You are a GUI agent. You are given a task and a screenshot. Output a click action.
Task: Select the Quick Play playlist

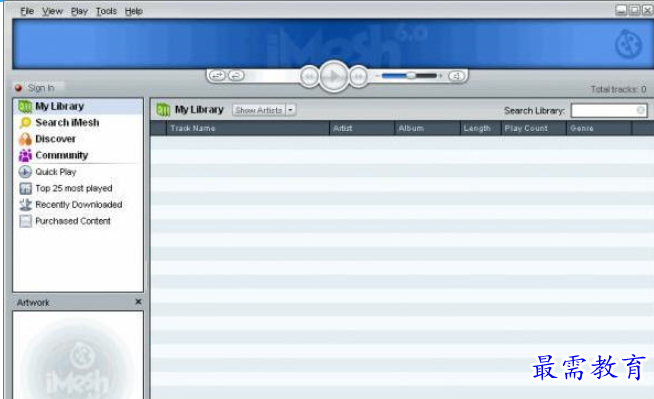tap(56, 172)
